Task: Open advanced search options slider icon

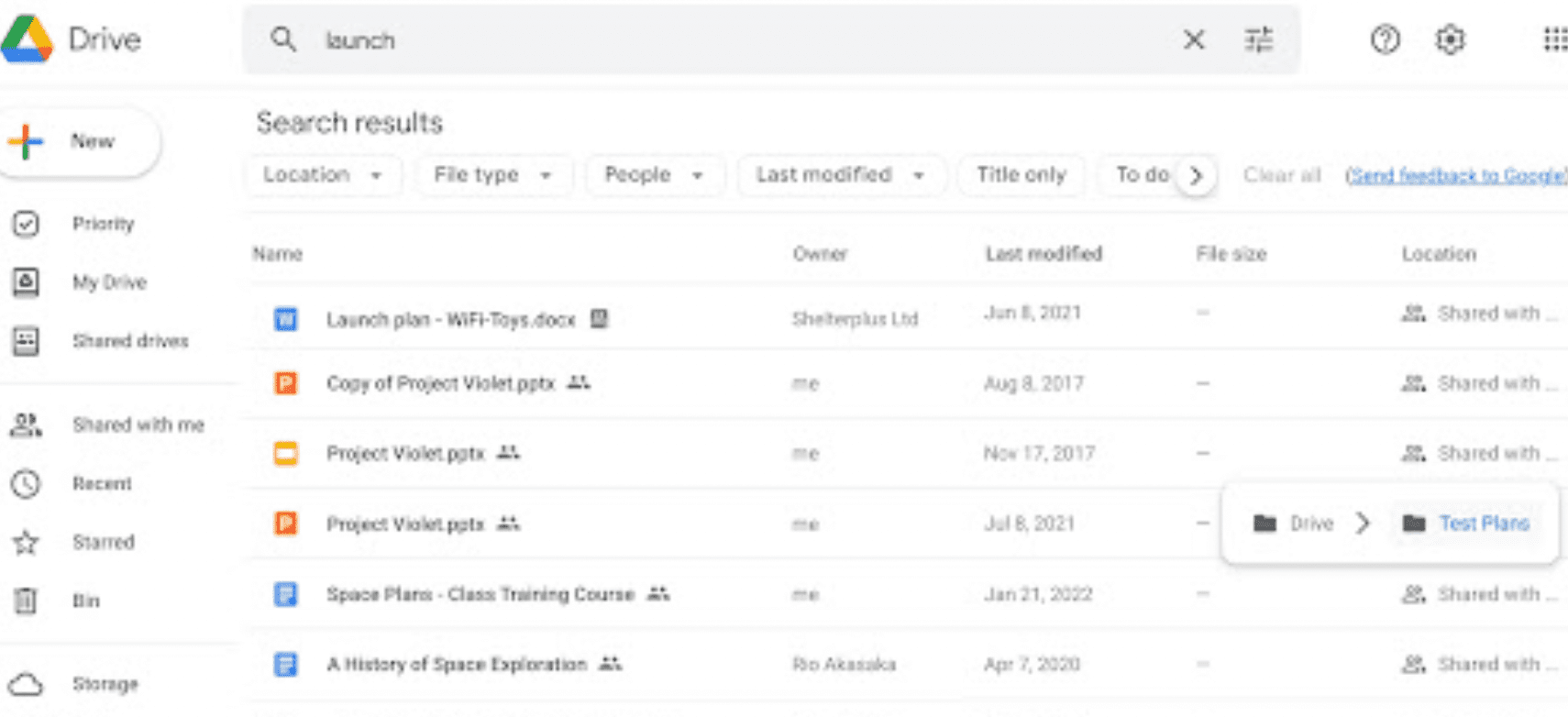Action: click(1259, 40)
